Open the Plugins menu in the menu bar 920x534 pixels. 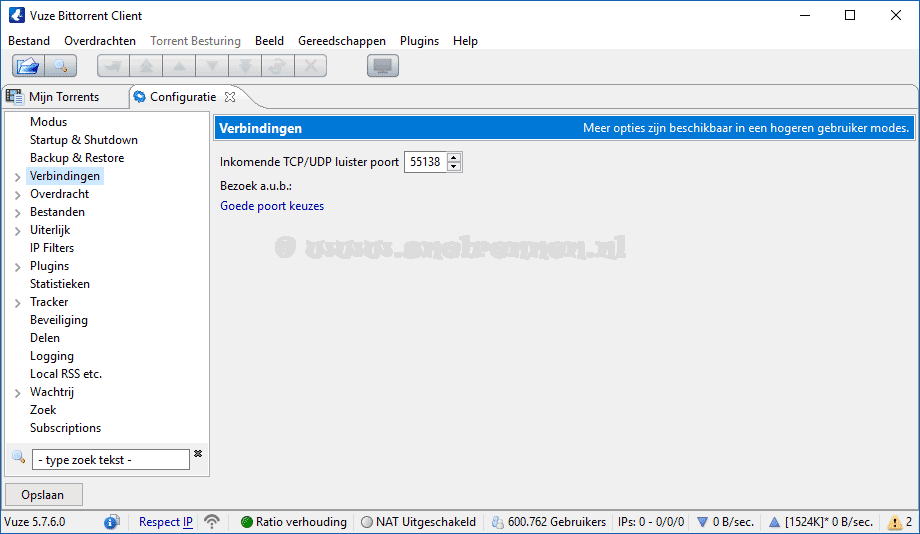419,40
